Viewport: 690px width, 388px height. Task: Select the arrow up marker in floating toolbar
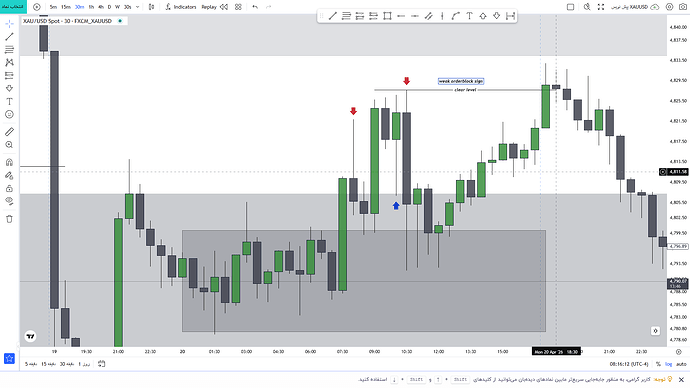click(483, 16)
